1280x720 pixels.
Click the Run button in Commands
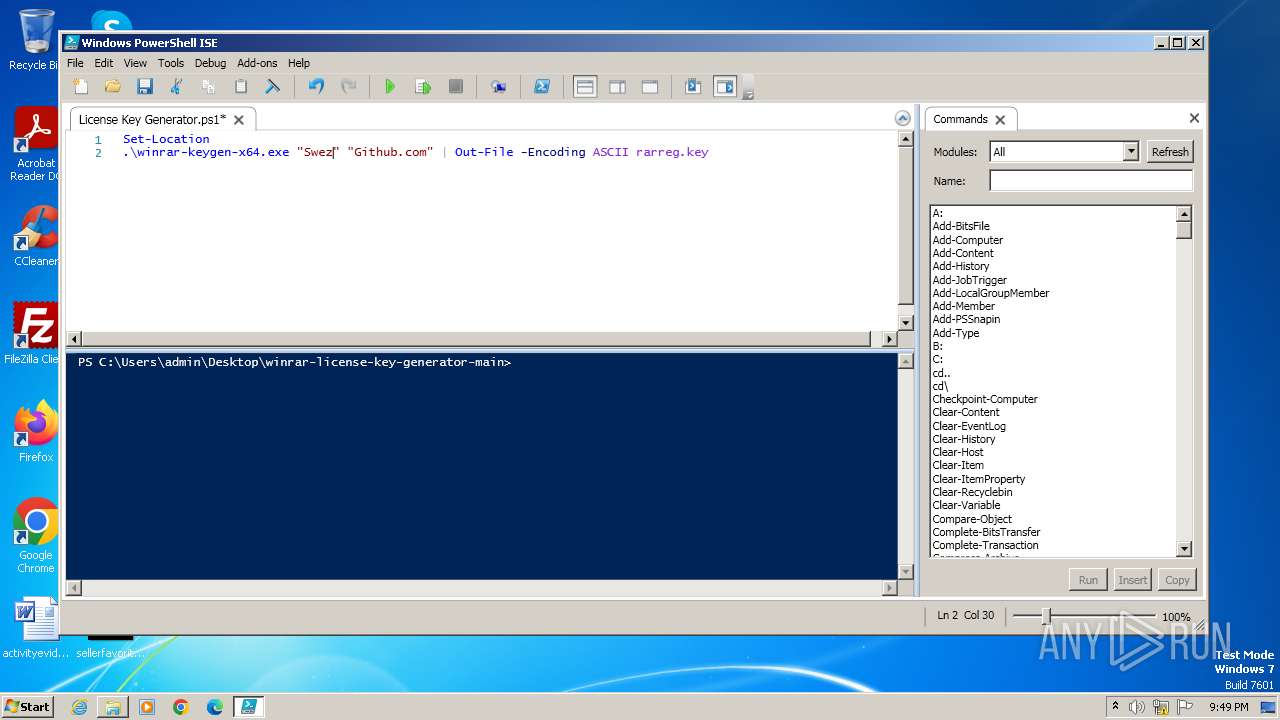(1088, 580)
